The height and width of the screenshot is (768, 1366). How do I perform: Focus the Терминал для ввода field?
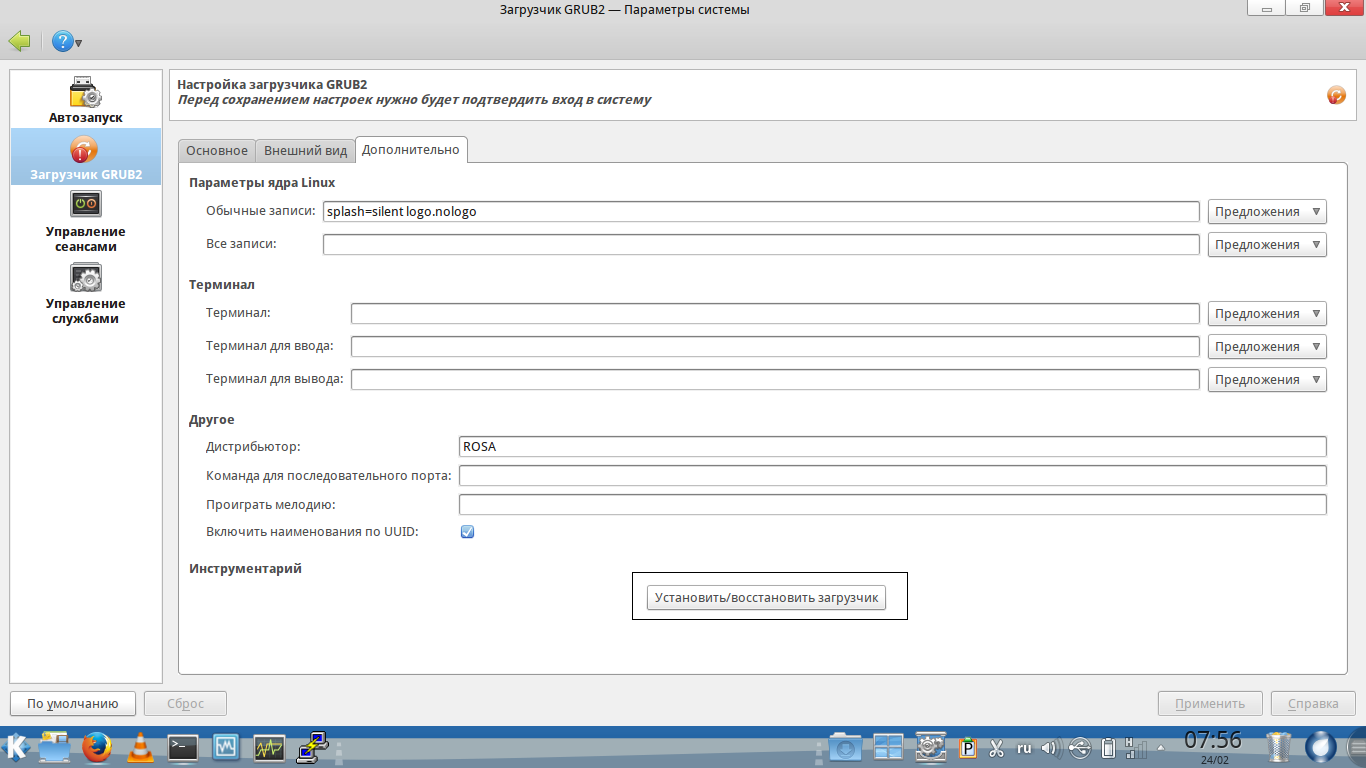click(x=775, y=347)
